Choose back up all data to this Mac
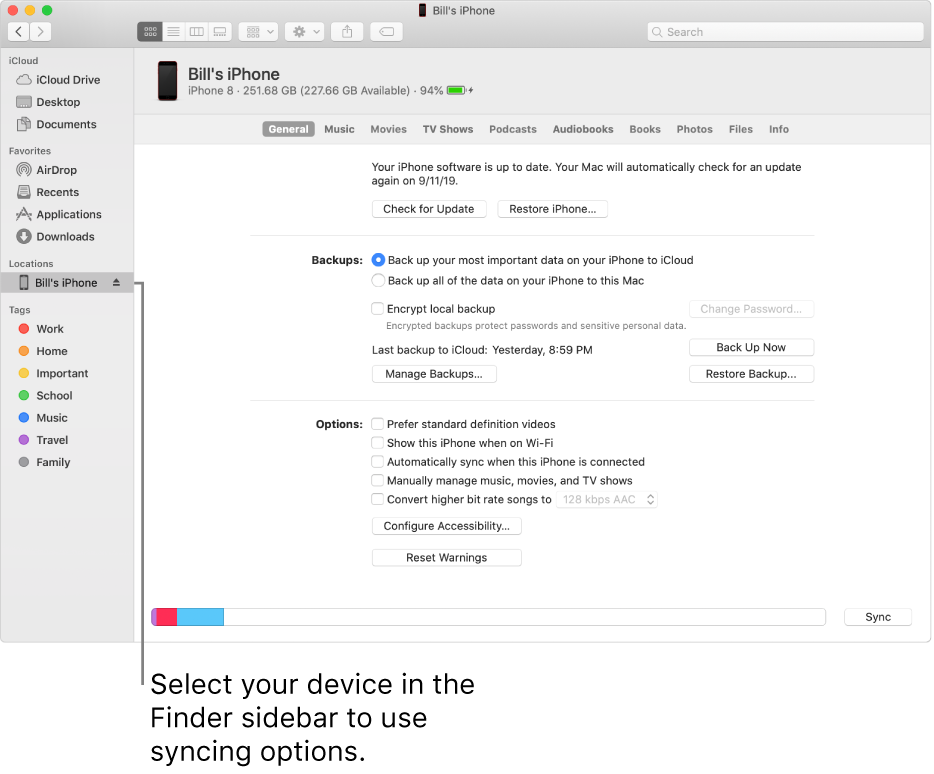The image size is (934, 774). [x=378, y=280]
